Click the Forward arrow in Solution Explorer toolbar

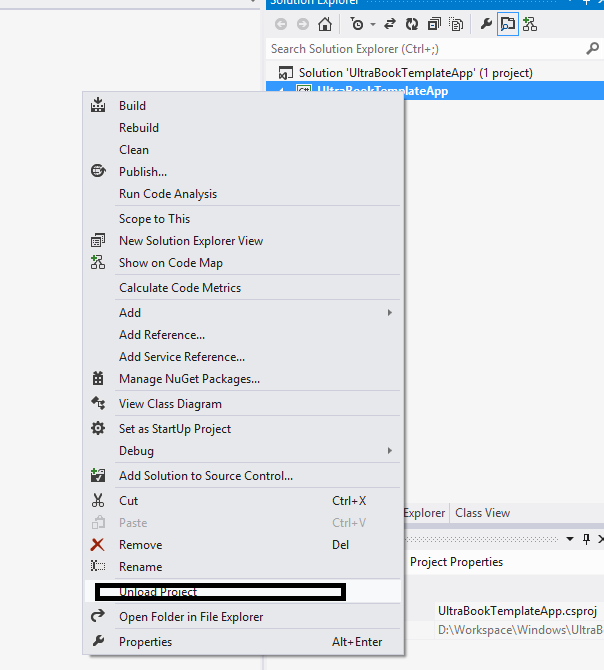303,24
